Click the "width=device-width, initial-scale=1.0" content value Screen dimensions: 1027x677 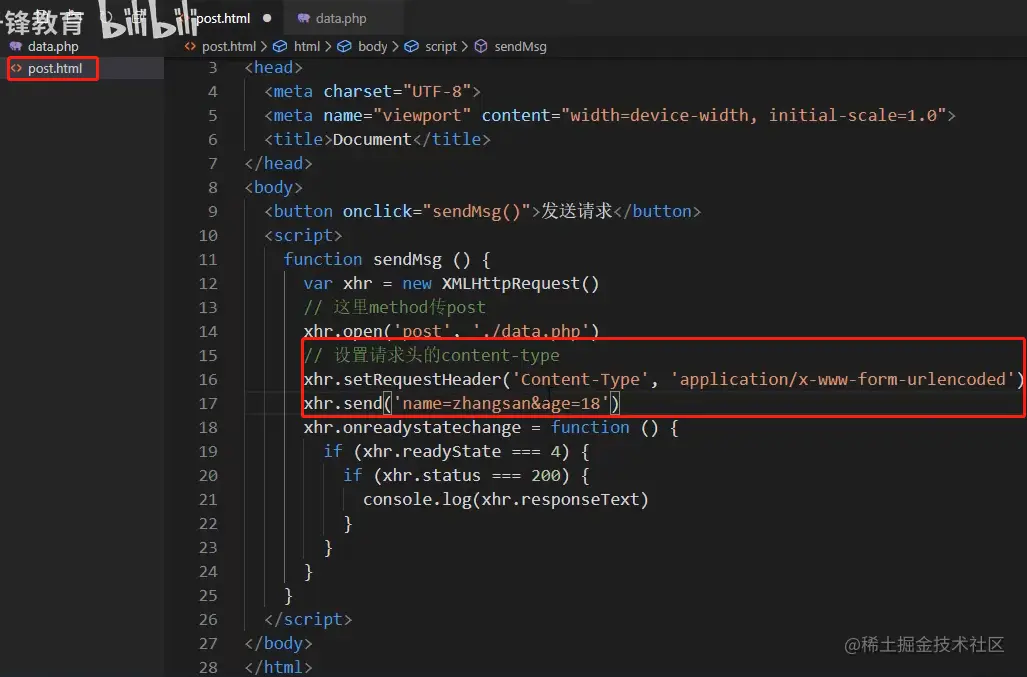pyautogui.click(x=753, y=116)
